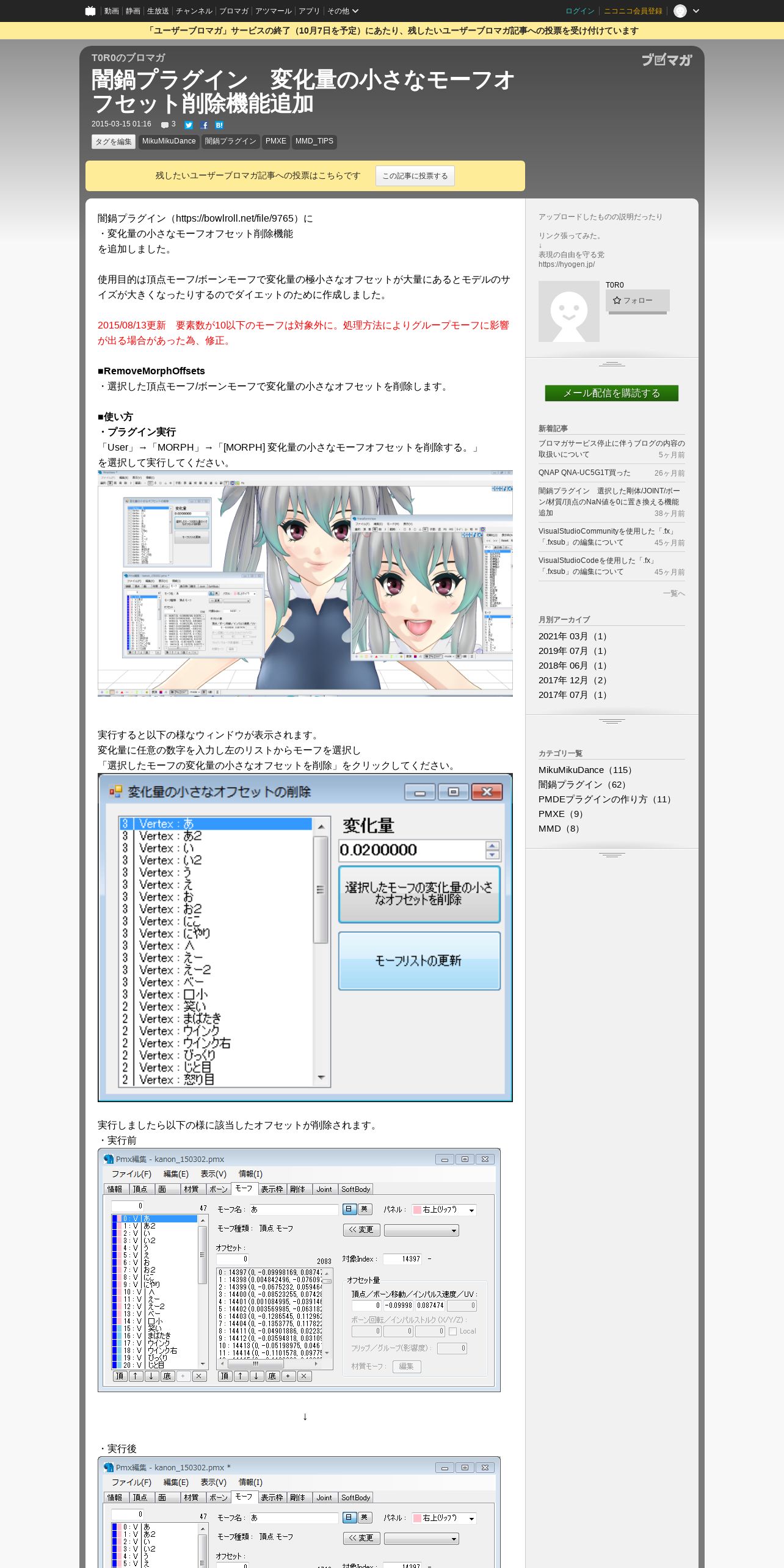Viewport: 784px width, 1568px height.
Task: Open the MMD（8）category
Action: 561,829
